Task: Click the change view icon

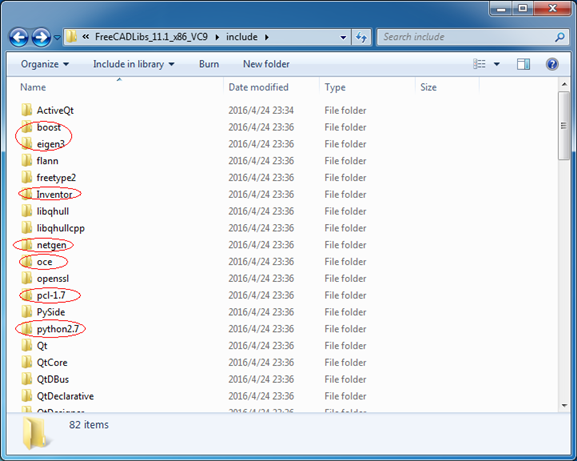Action: tap(479, 64)
